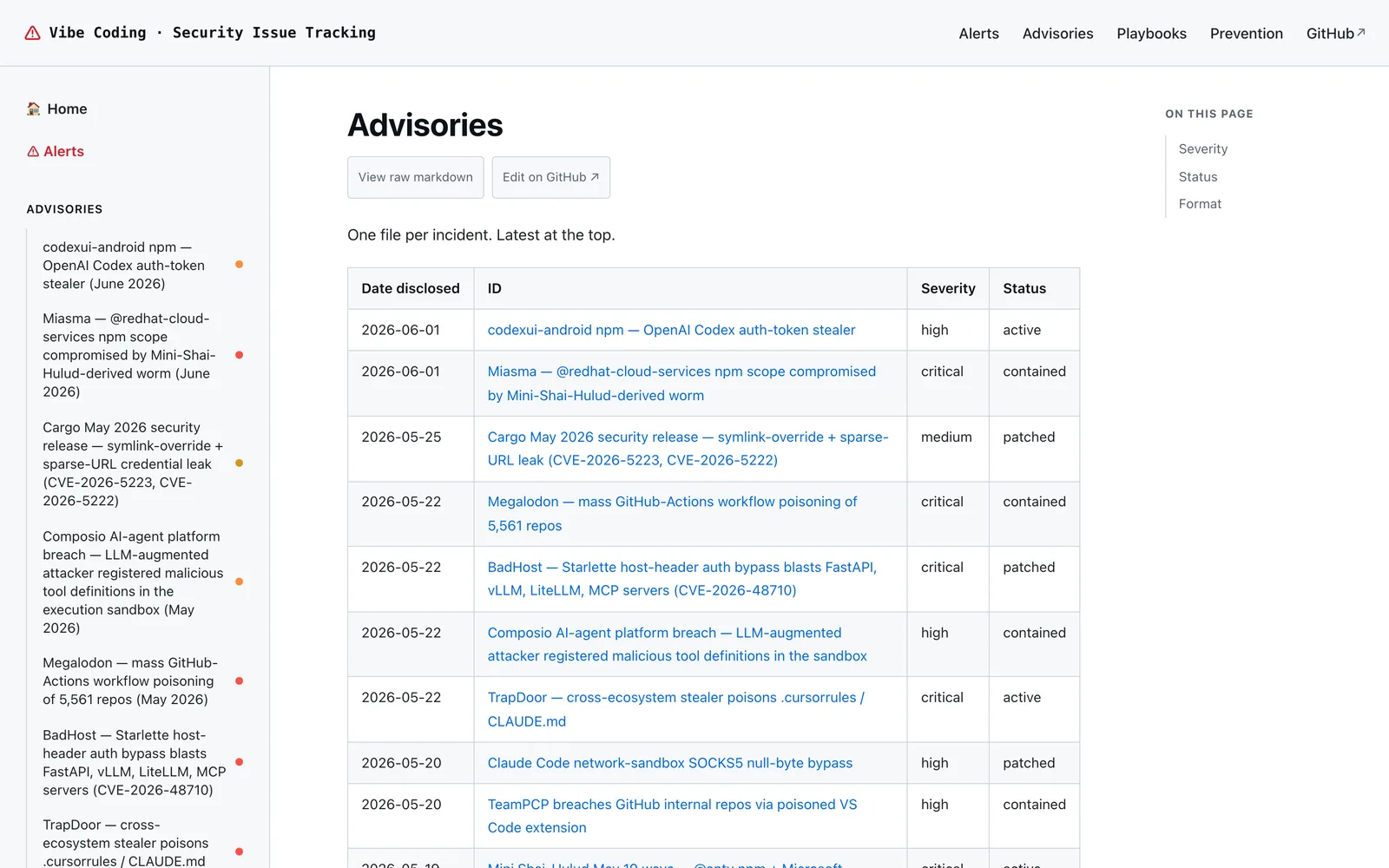Click the Alerts warning icon in sidebar
The image size is (1389, 868).
(33, 151)
